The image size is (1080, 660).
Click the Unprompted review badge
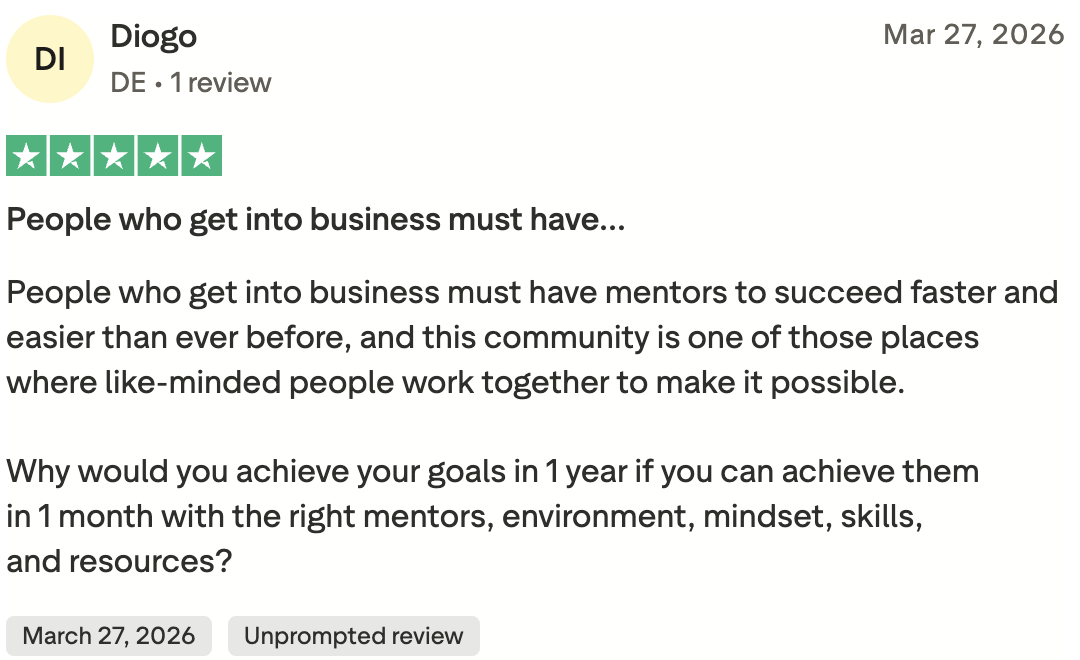pyautogui.click(x=353, y=636)
